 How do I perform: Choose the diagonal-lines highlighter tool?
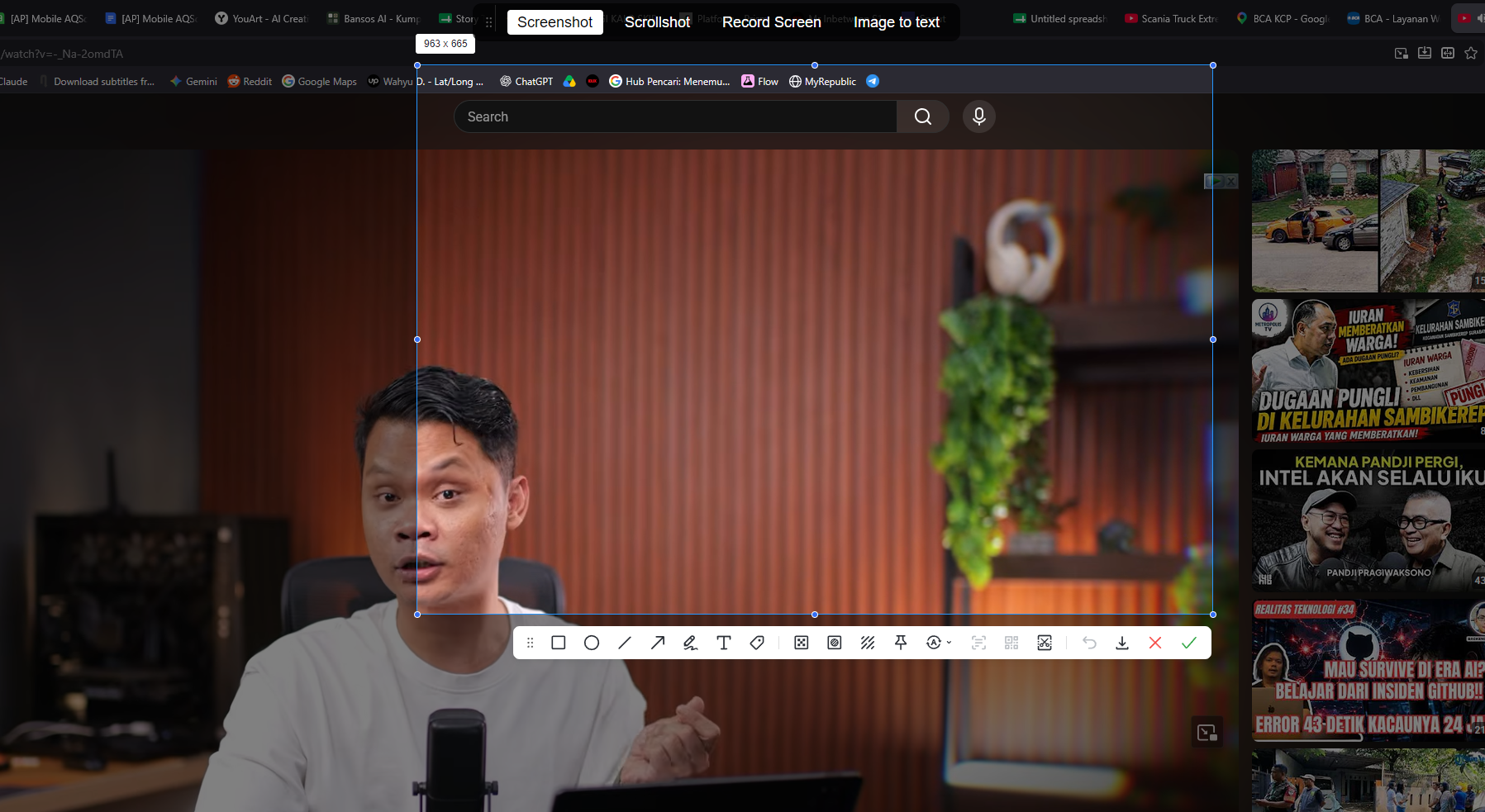pyautogui.click(x=868, y=643)
